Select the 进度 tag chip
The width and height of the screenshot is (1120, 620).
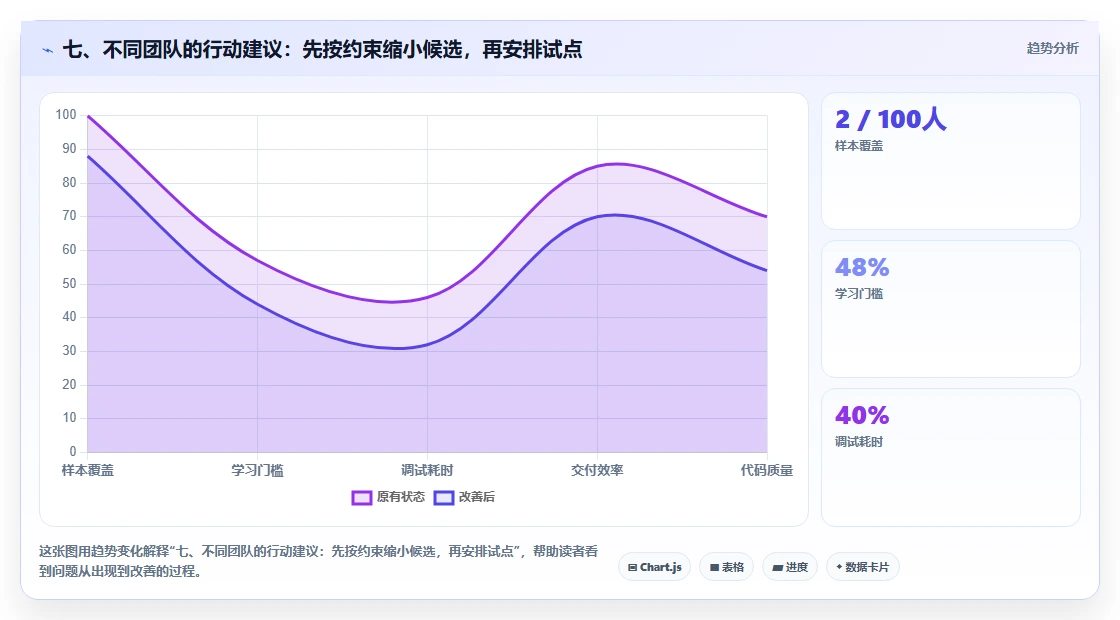[x=790, y=567]
